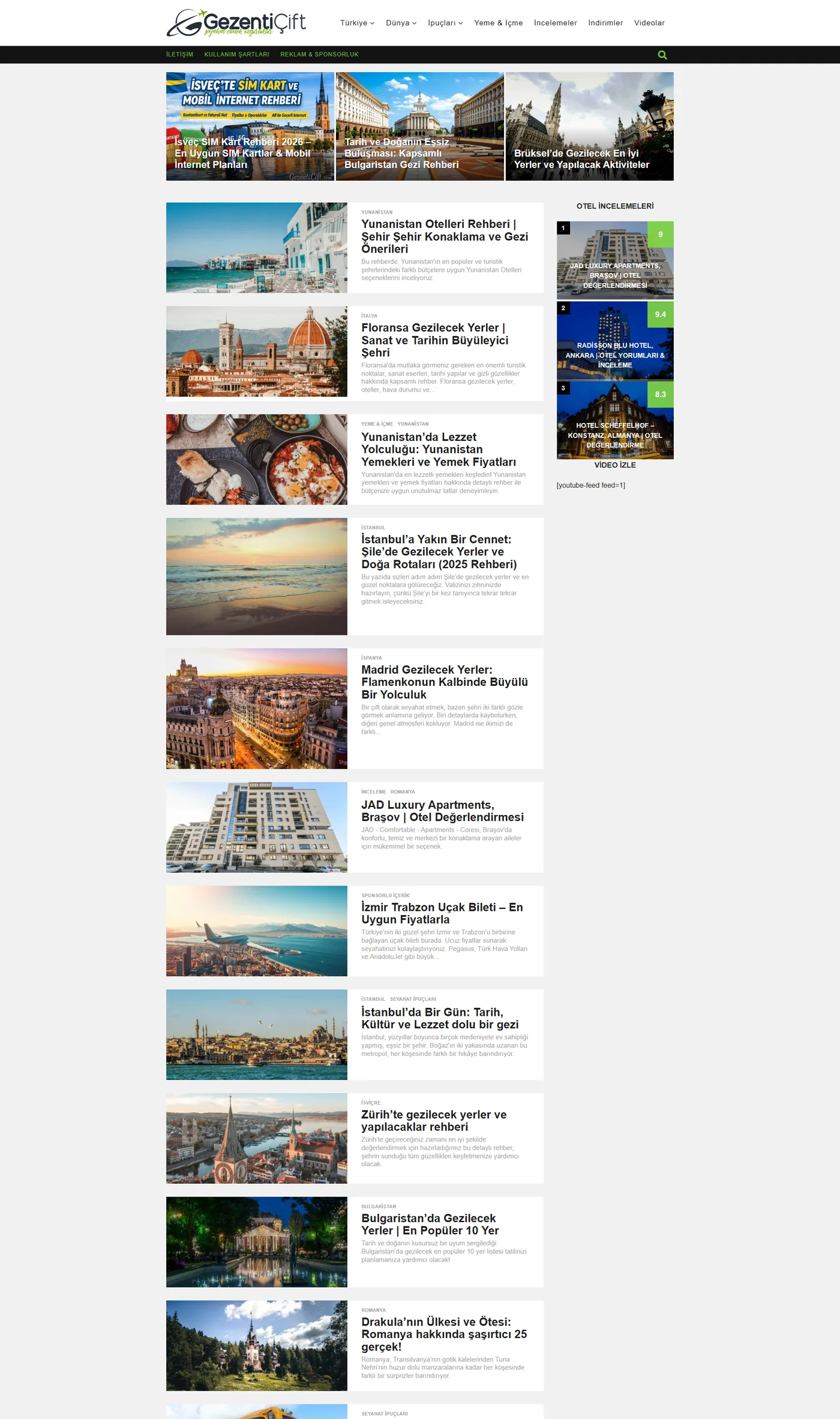Click the 9.4 rating badge on Radisson Blu

tap(660, 314)
